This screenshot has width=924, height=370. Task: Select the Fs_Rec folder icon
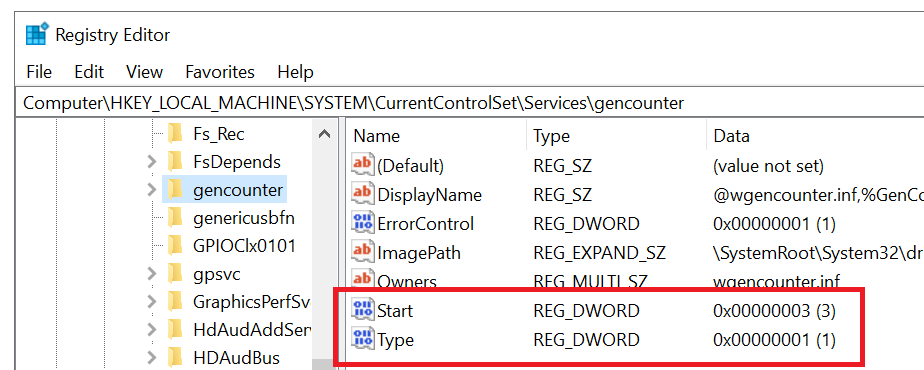click(175, 134)
